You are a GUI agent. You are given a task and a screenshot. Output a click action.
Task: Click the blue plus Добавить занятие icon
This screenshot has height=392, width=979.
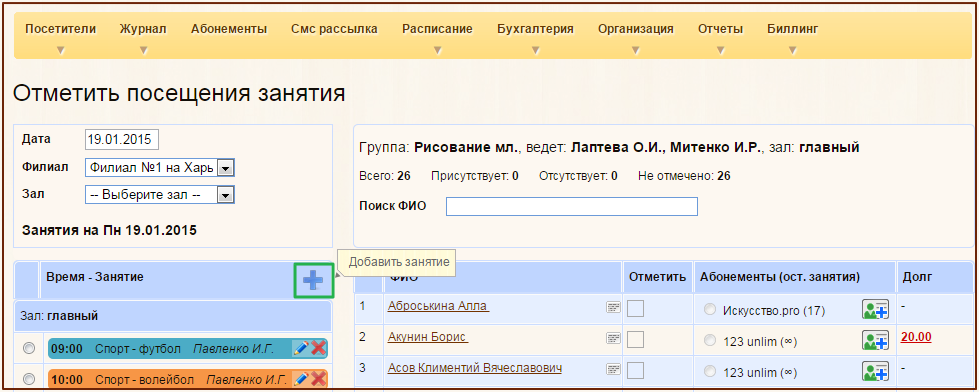click(313, 281)
